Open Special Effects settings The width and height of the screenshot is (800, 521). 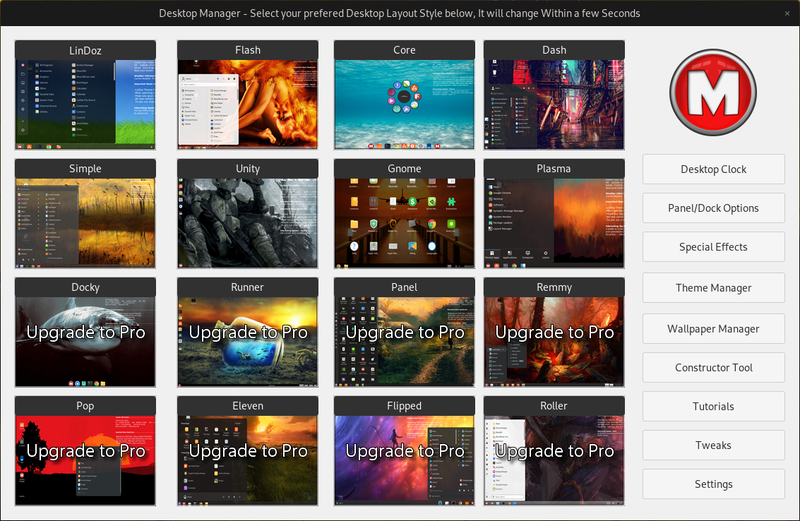(x=713, y=247)
